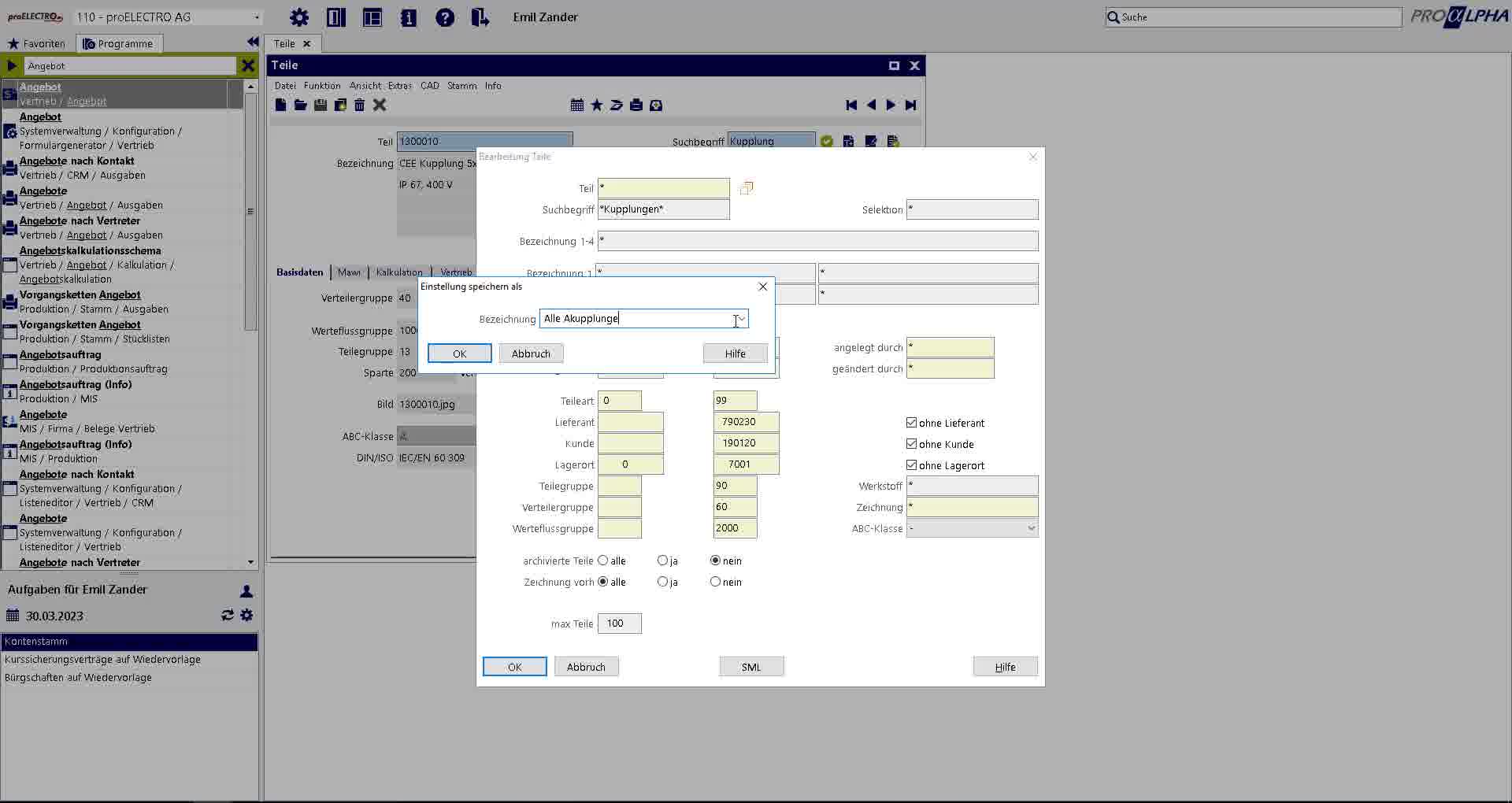The image size is (1512, 803).
Task: Open the Funktion menu
Action: (x=322, y=86)
